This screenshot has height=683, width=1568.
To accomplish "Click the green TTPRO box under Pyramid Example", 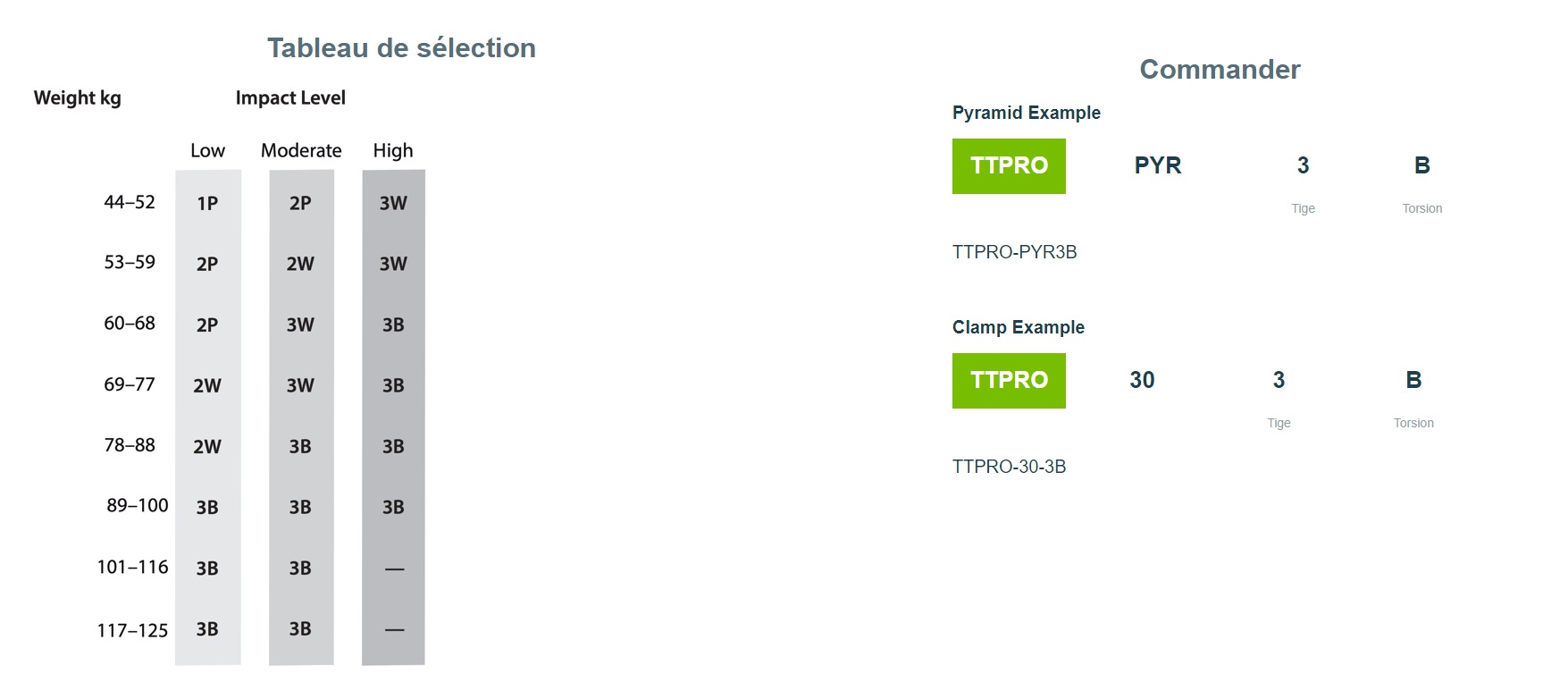I will pyautogui.click(x=1009, y=166).
